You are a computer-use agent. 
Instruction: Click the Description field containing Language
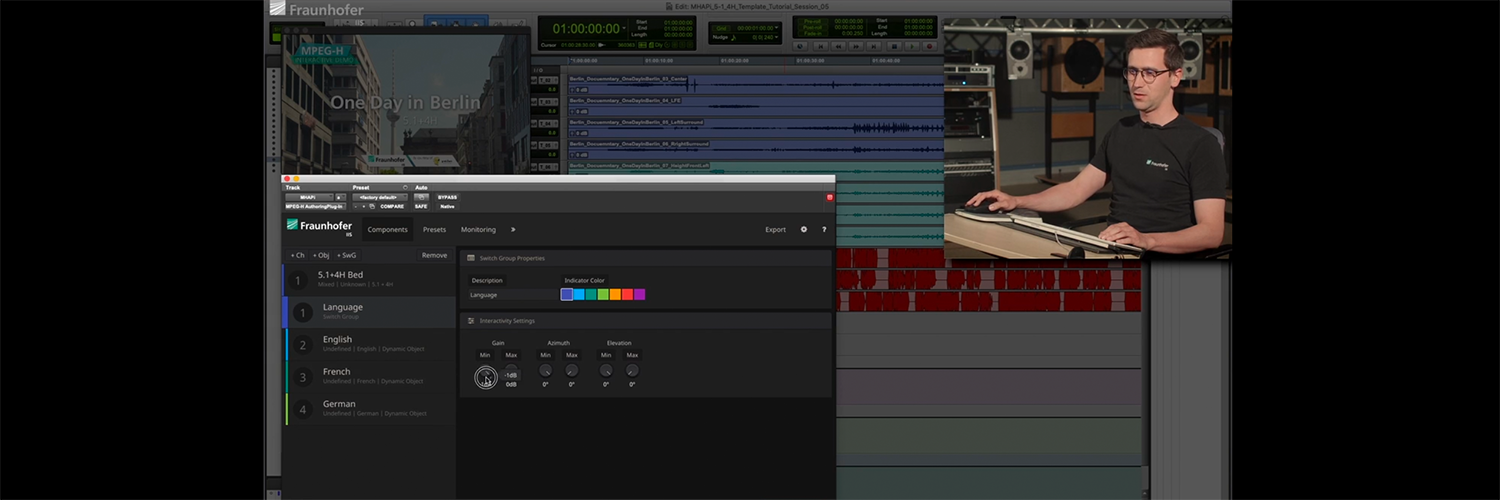(x=512, y=294)
